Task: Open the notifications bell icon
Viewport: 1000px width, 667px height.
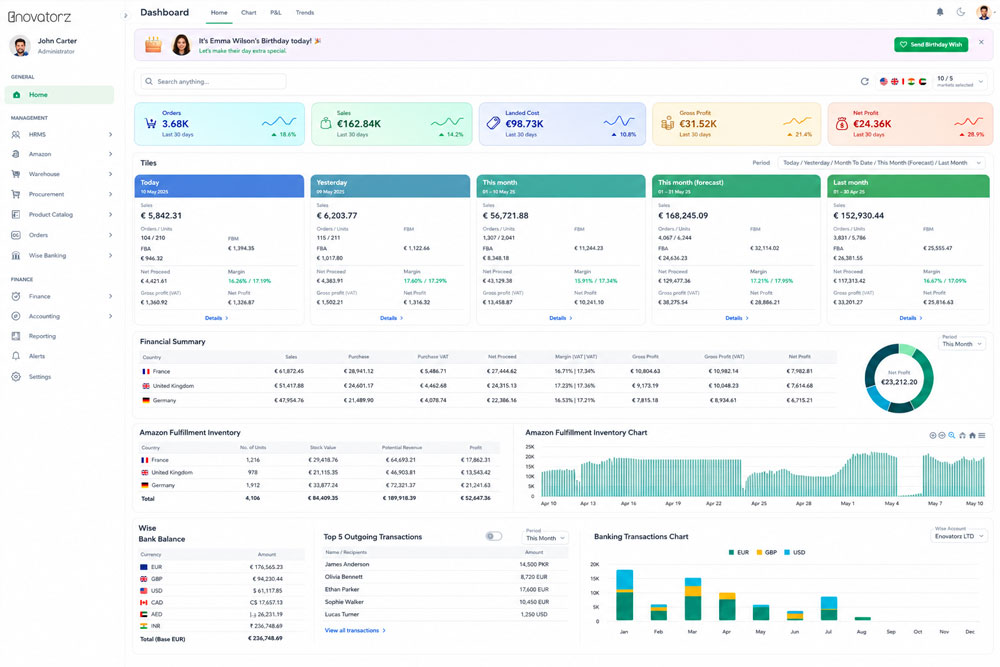Action: pos(939,12)
